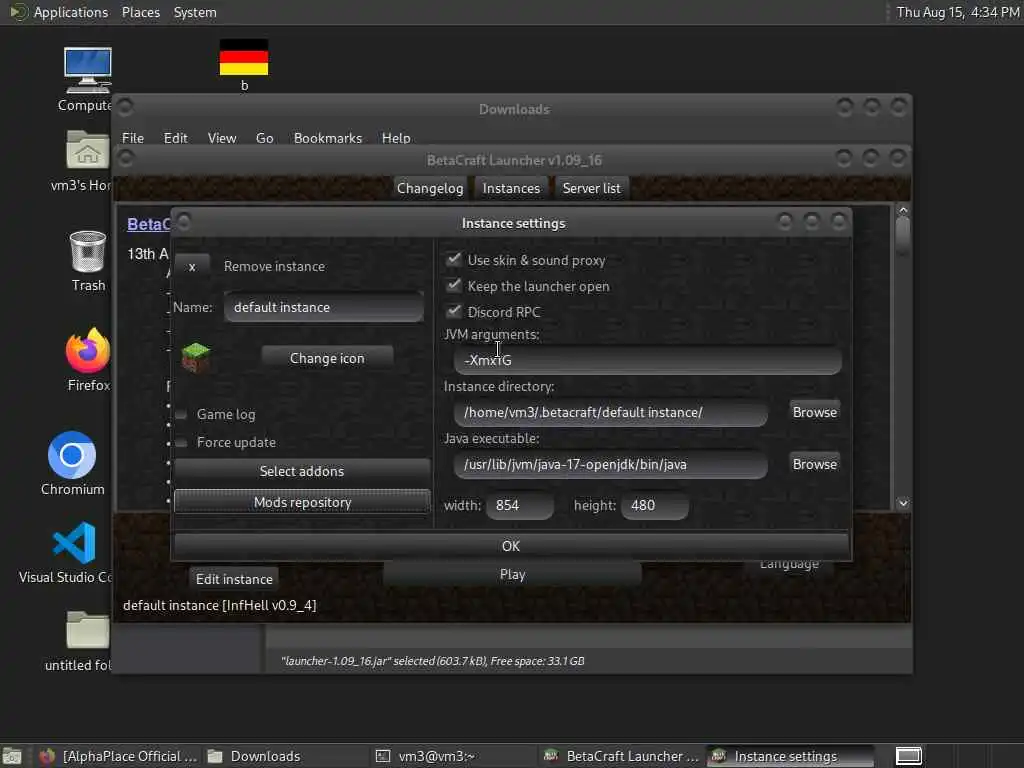
Task: Launch Visual Studio Code desktop icon
Action: (74, 543)
